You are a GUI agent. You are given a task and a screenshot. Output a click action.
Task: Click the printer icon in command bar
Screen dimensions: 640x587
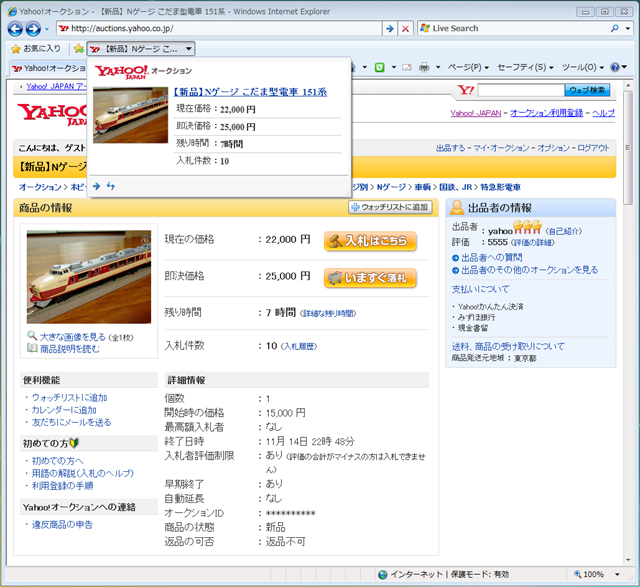pos(424,67)
